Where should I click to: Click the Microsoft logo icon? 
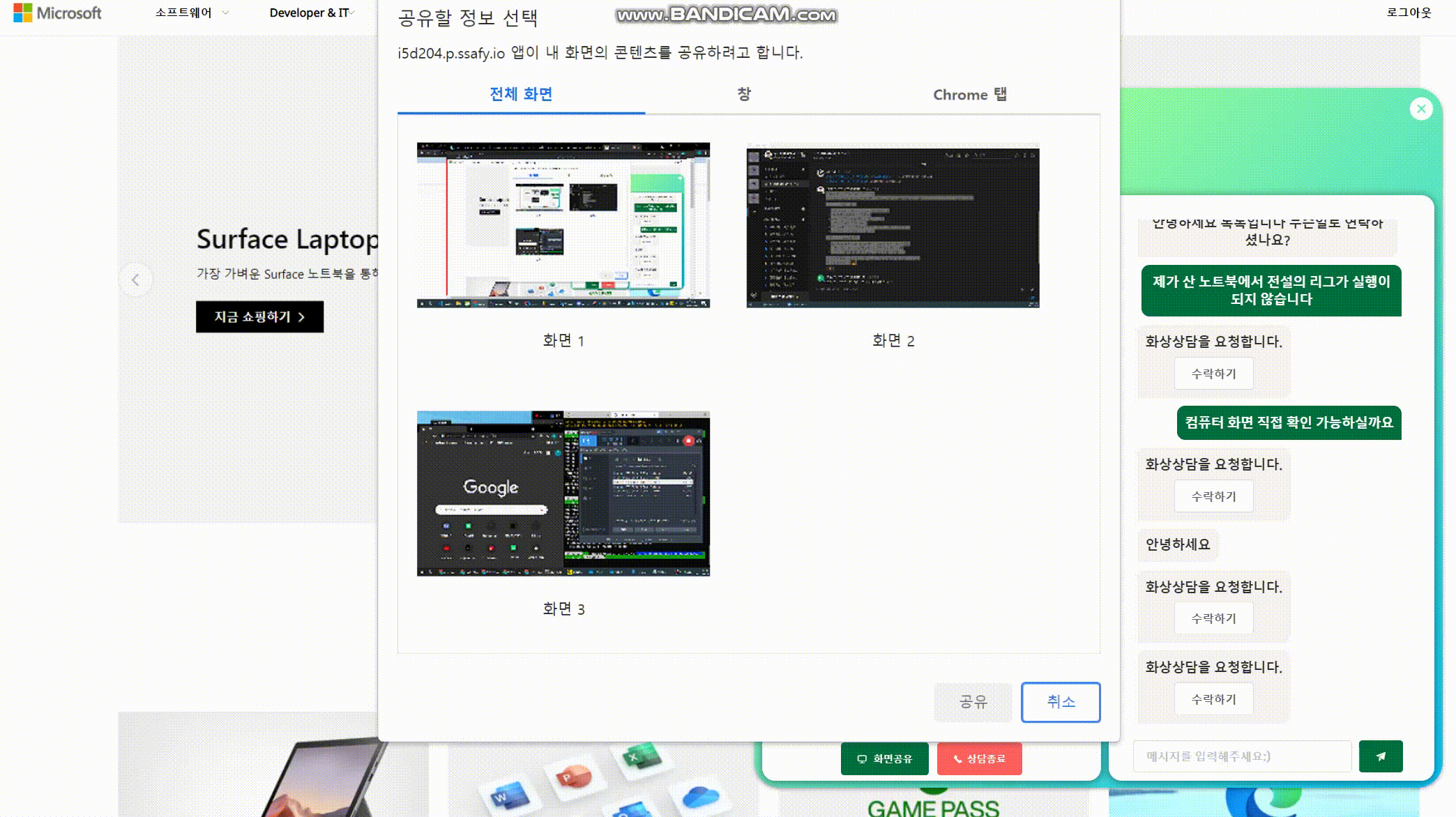22,13
